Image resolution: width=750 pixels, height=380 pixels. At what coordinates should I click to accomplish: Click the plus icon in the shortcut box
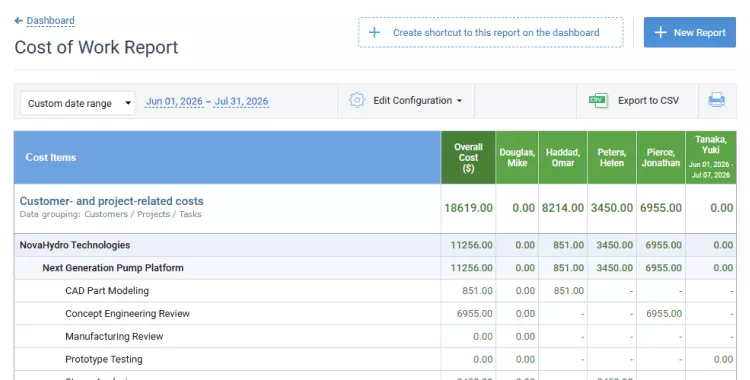point(375,33)
